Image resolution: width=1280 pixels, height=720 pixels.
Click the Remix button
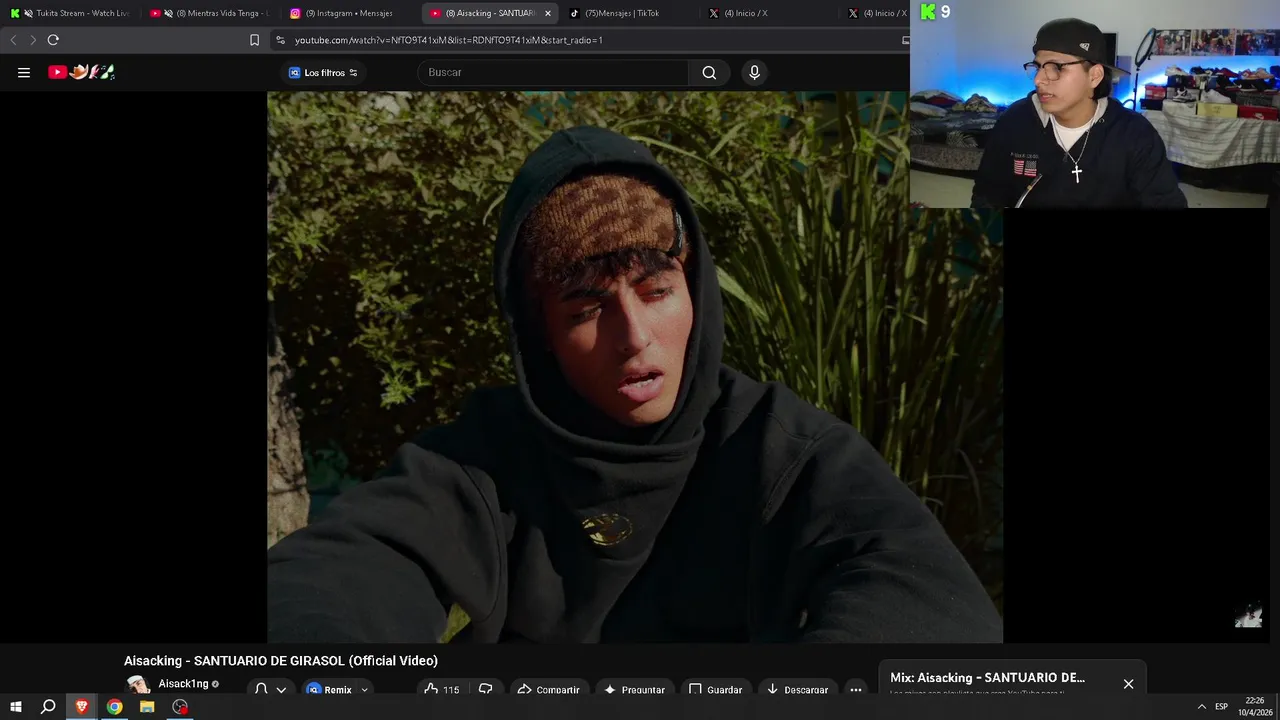coord(329,689)
